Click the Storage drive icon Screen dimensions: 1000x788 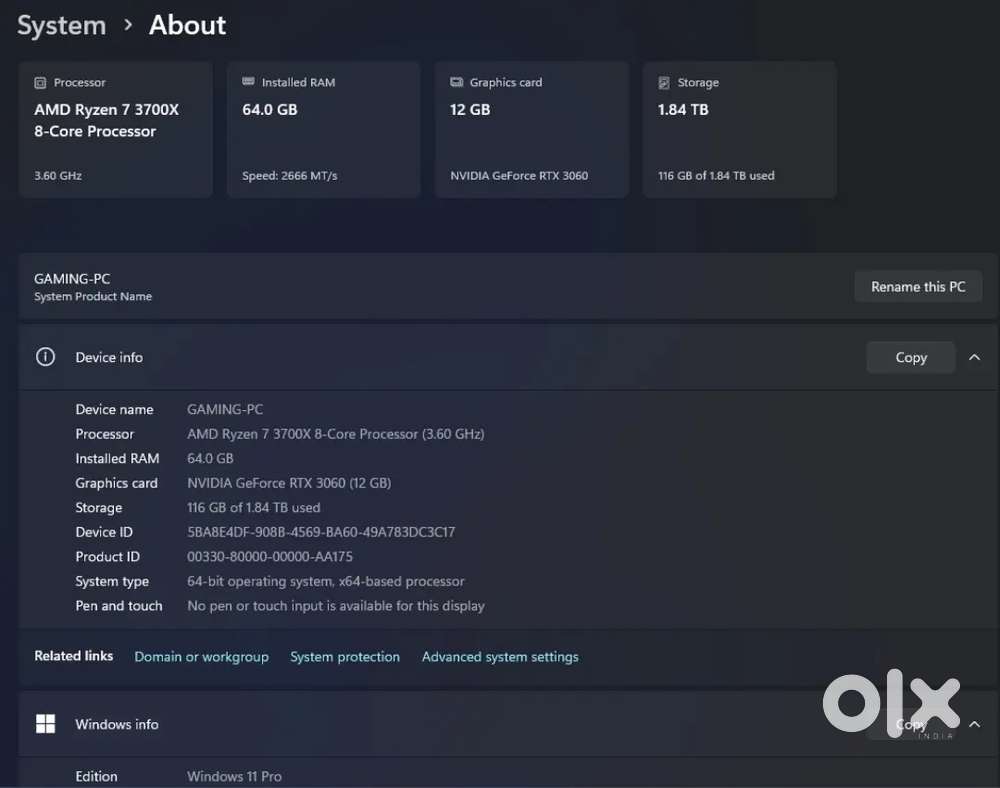pyautogui.click(x=664, y=83)
